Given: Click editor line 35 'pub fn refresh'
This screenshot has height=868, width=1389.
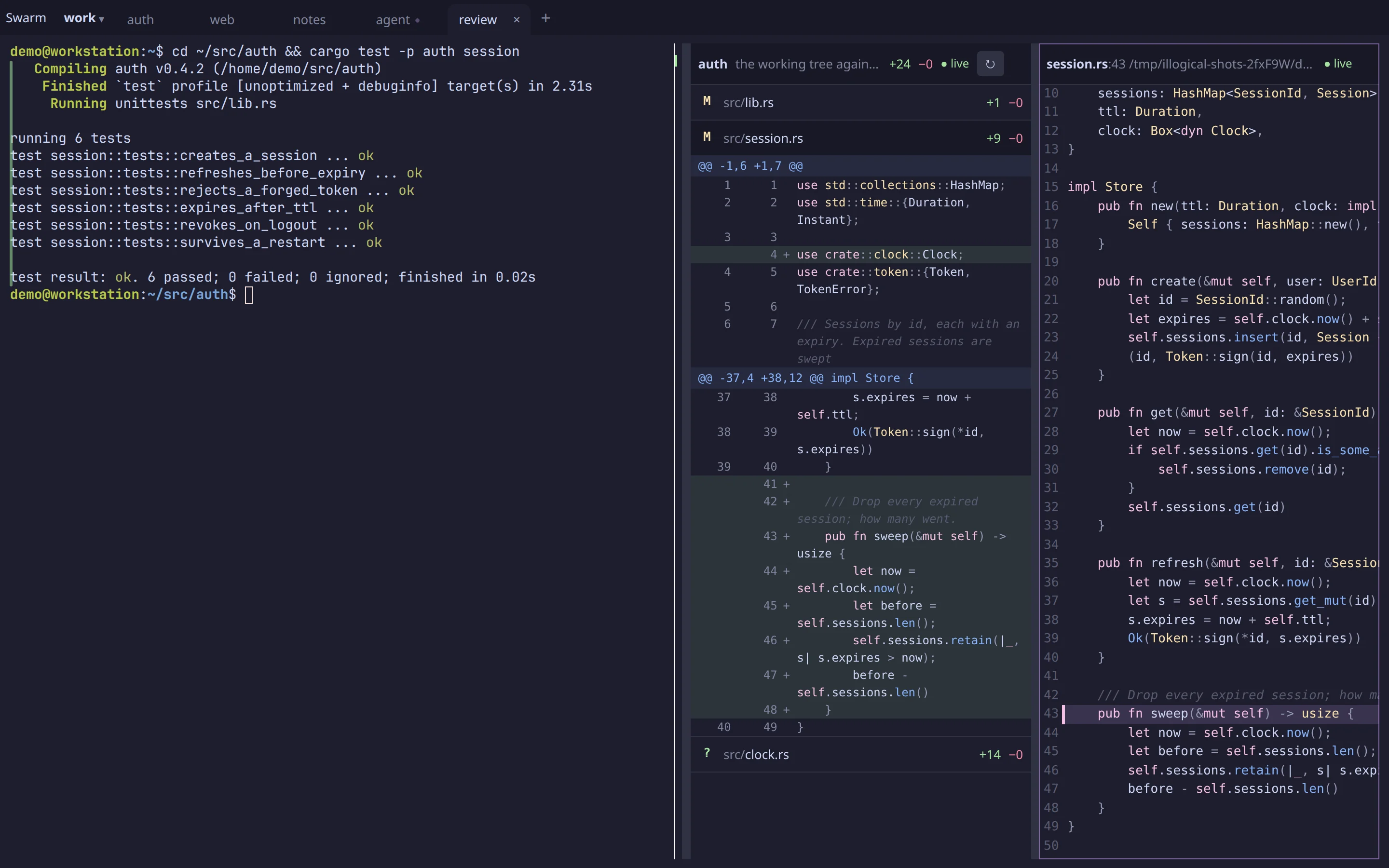Looking at the screenshot, I should pyautogui.click(x=1210, y=563).
